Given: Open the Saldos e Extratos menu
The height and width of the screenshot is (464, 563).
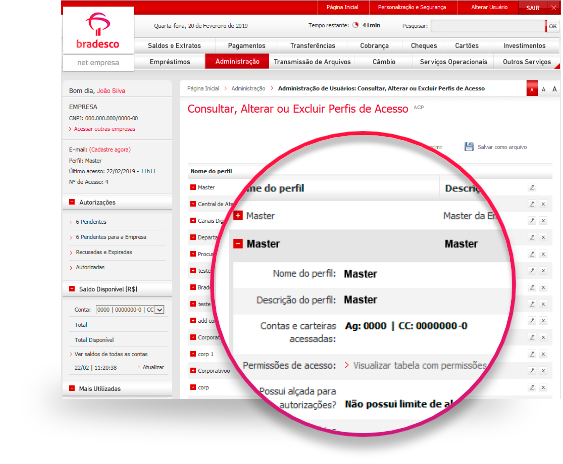Looking at the screenshot, I should pos(174,46).
